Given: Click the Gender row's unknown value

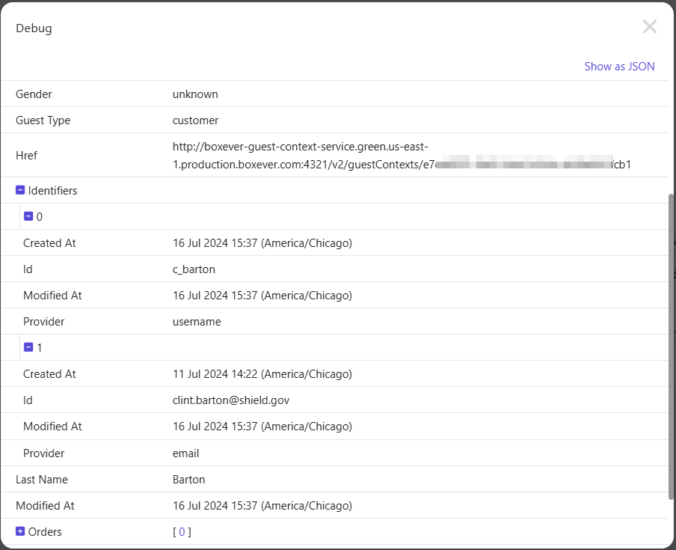Looking at the screenshot, I should pyautogui.click(x=195, y=94).
